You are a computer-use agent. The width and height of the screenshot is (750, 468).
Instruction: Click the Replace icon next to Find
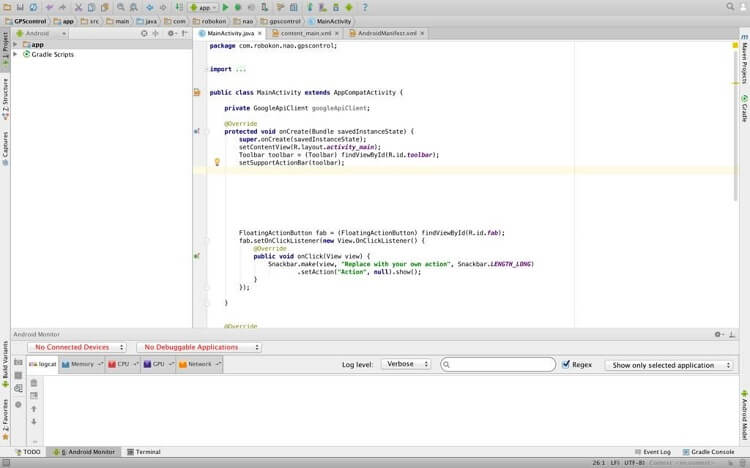coord(133,7)
